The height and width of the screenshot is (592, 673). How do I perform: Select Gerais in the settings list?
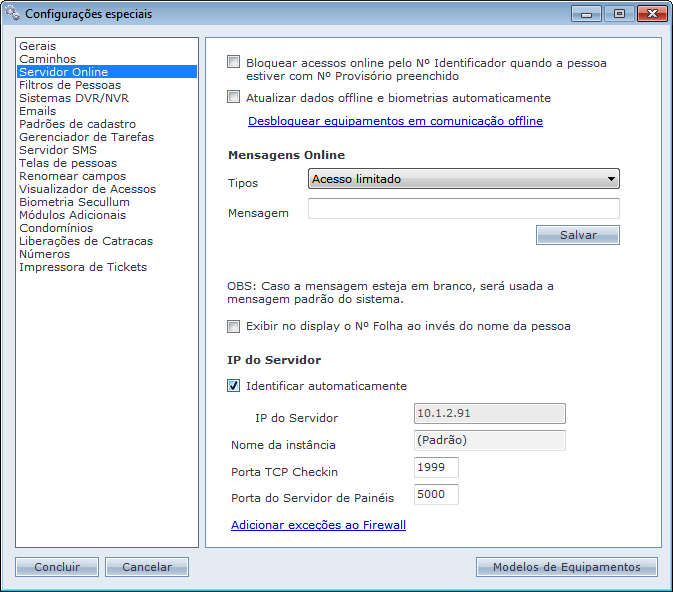click(x=38, y=46)
